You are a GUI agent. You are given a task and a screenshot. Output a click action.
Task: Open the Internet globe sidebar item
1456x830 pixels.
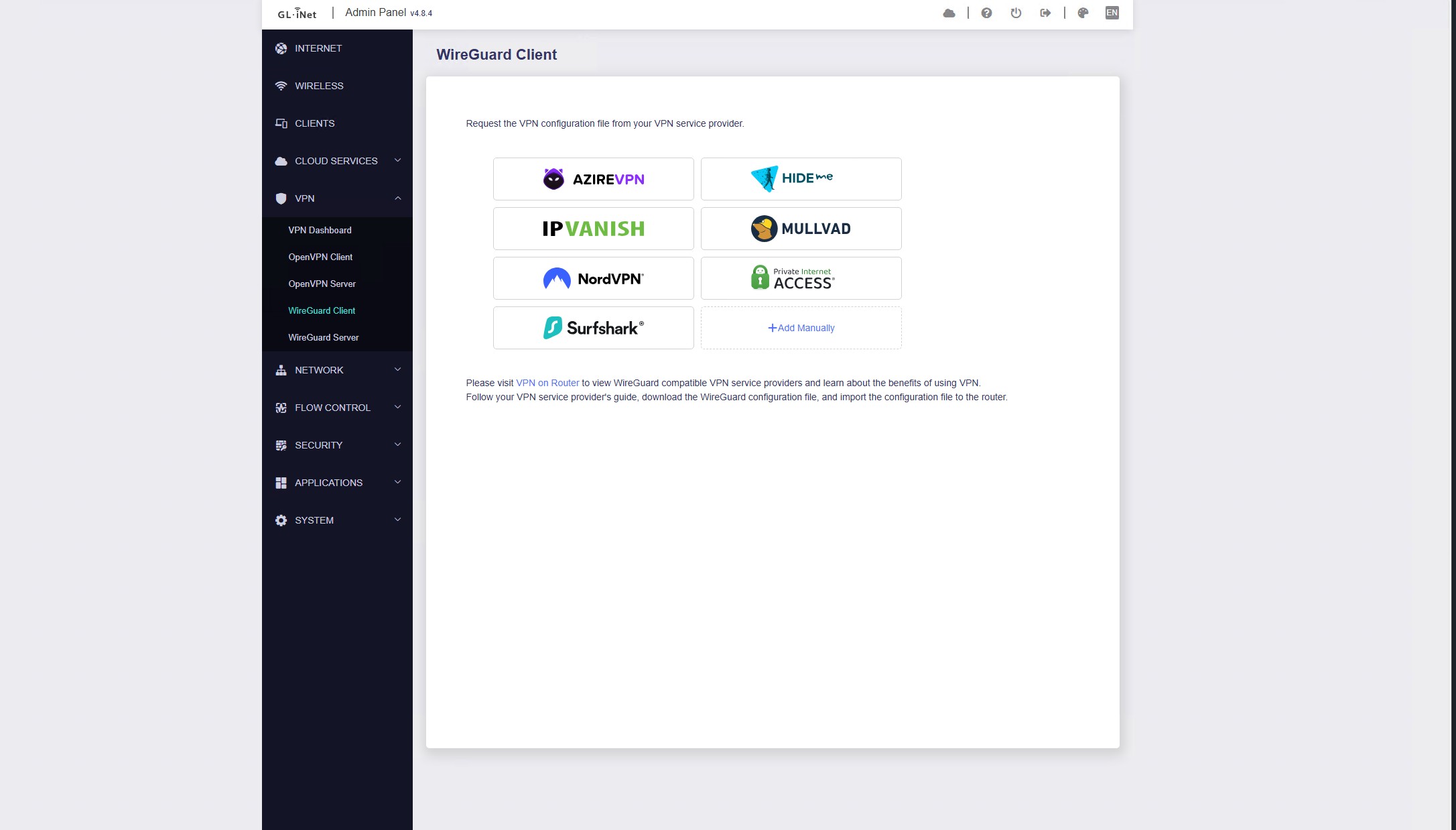[318, 48]
